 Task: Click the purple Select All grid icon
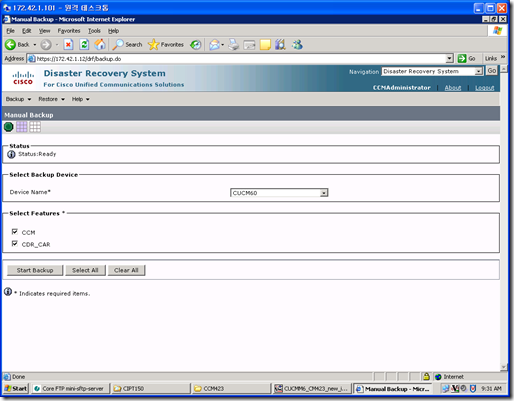[x=22, y=127]
